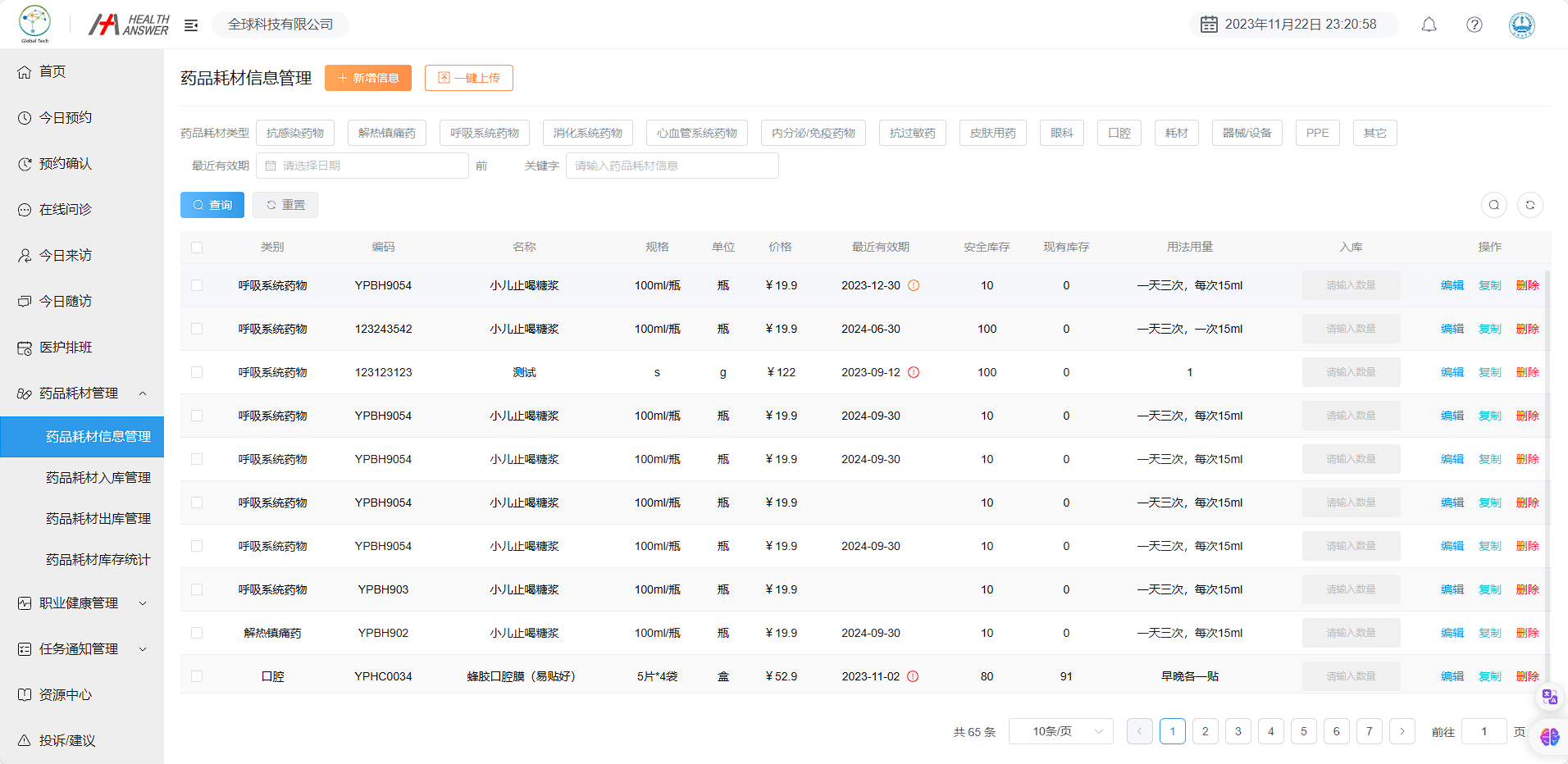
Task: Expand the 任务通知管理 menu group
Action: pos(82,649)
